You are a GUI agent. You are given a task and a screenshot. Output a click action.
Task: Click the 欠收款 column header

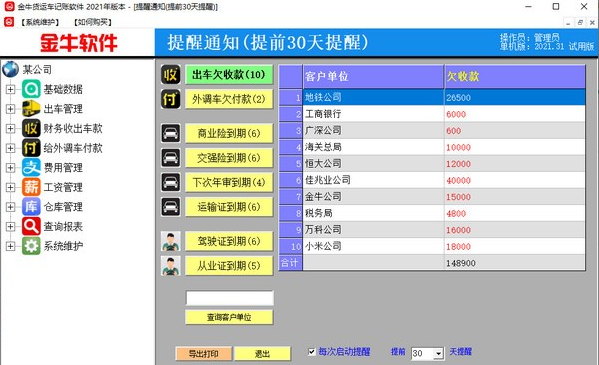pos(515,76)
